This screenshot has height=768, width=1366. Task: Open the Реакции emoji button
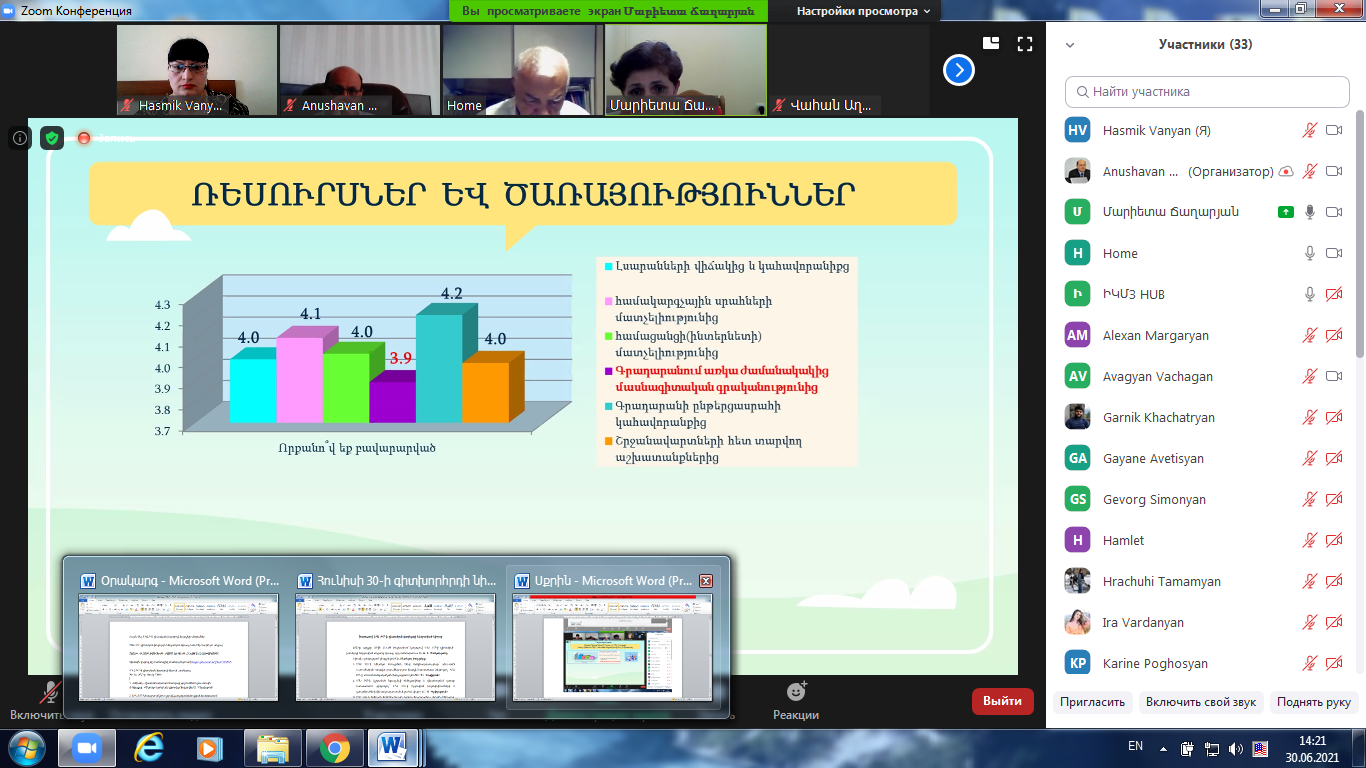tap(796, 701)
